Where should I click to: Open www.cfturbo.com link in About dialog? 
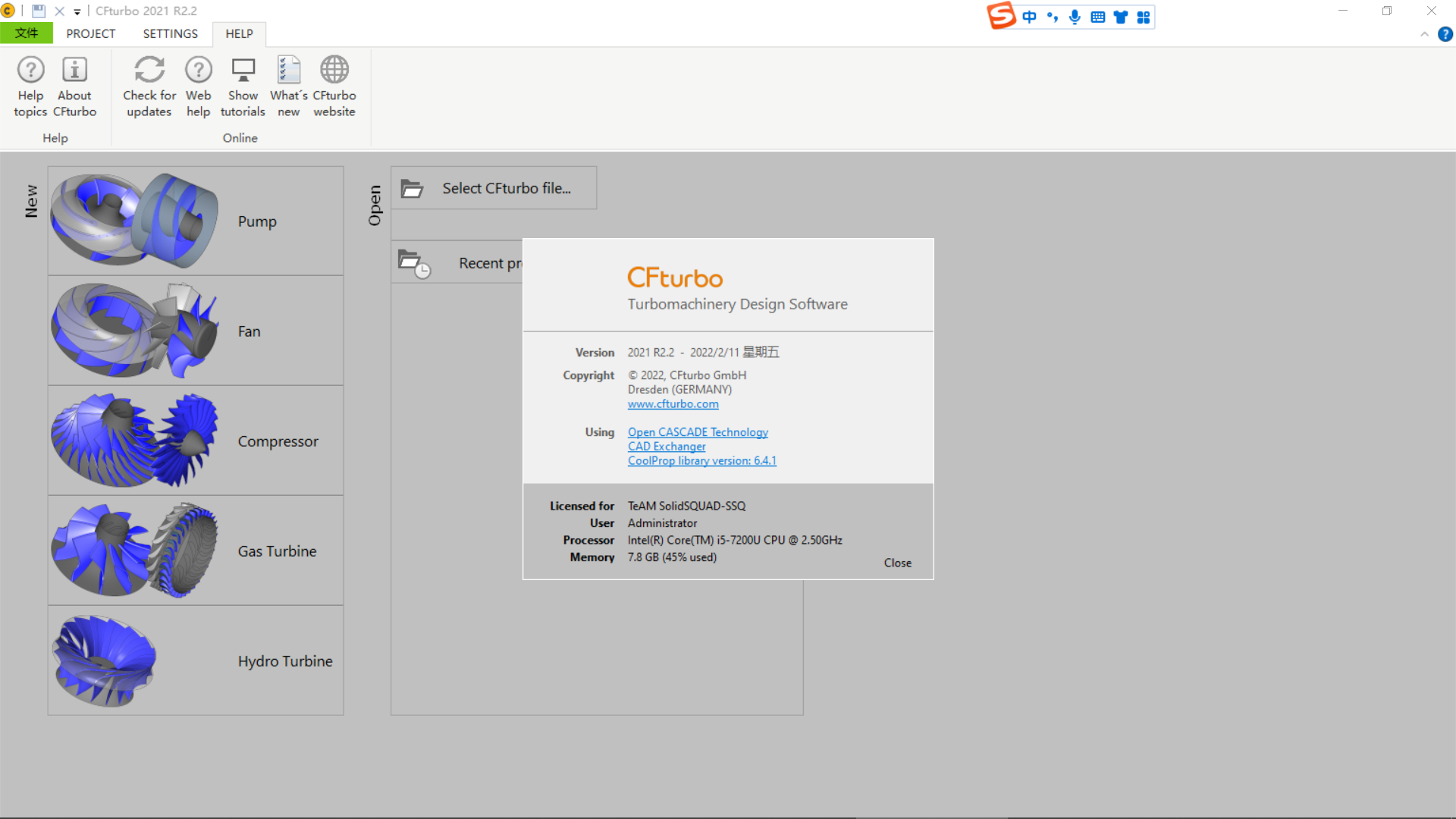coord(673,404)
